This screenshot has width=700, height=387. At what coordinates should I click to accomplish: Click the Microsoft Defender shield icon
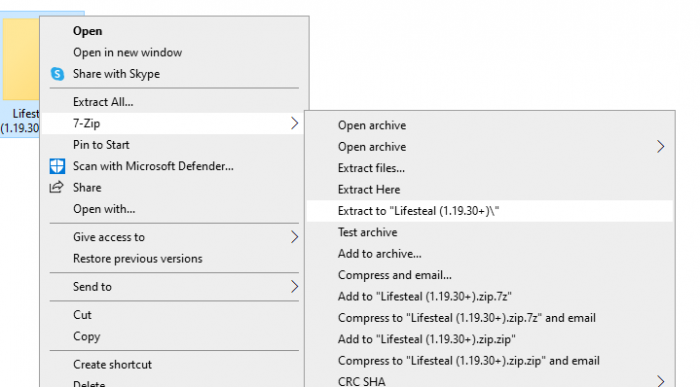click(57, 166)
